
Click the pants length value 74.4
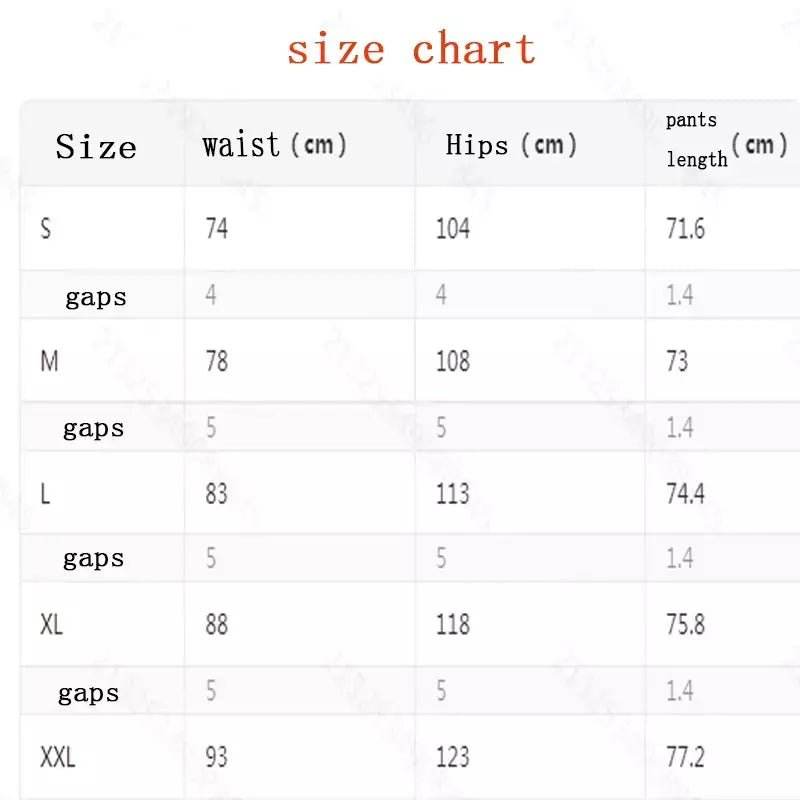pyautogui.click(x=686, y=493)
